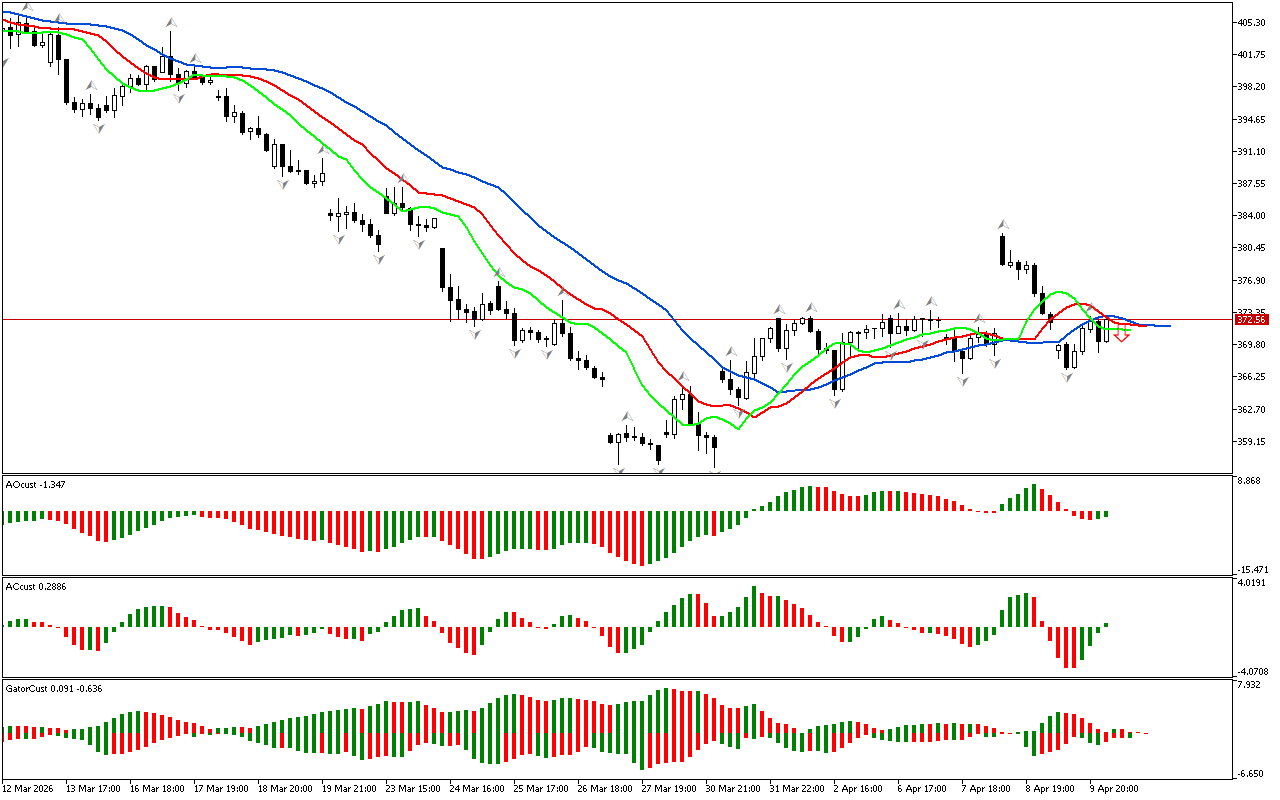This screenshot has height=800, width=1280.
Task: Click the 7.932 GatorCust scale value
Action: (1249, 686)
